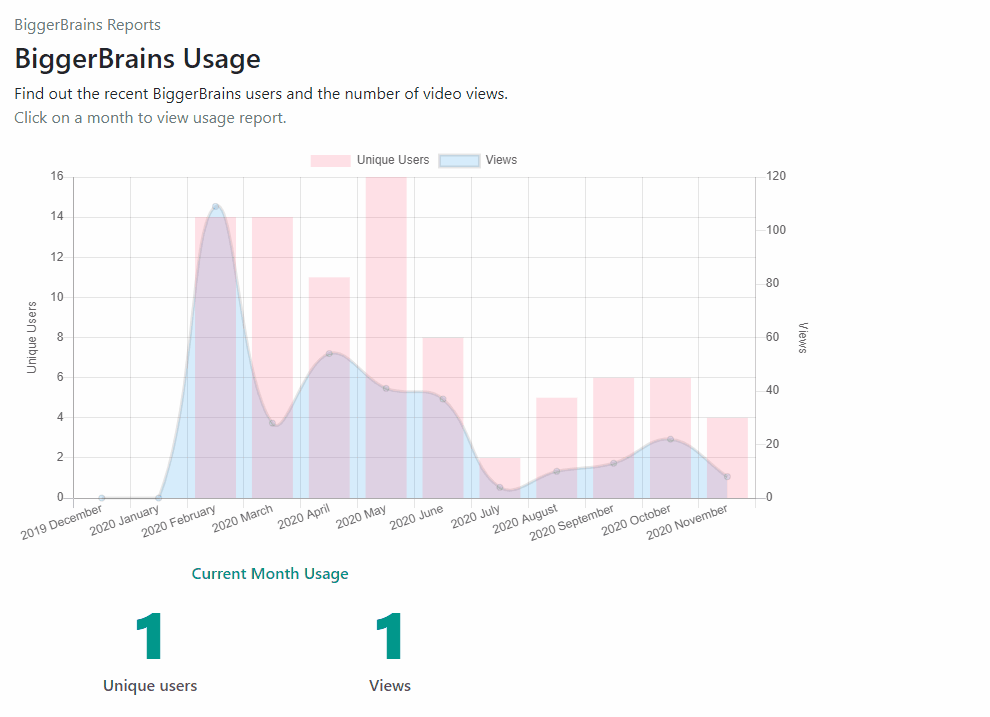Screen dimensions: 990x717
Task: Click the February views peak data point
Action: tap(215, 206)
